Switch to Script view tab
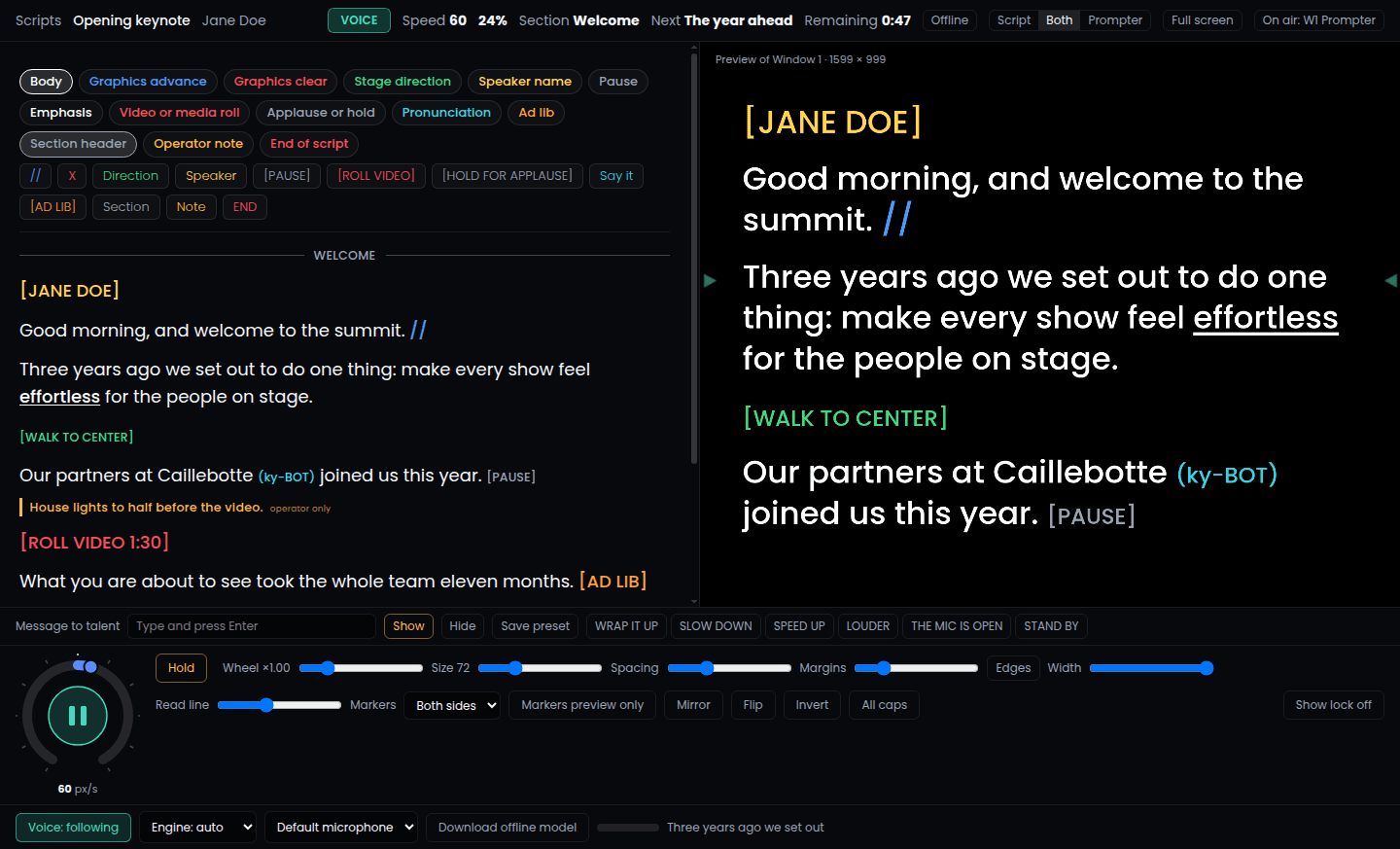The width and height of the screenshot is (1400, 849). [x=1014, y=20]
